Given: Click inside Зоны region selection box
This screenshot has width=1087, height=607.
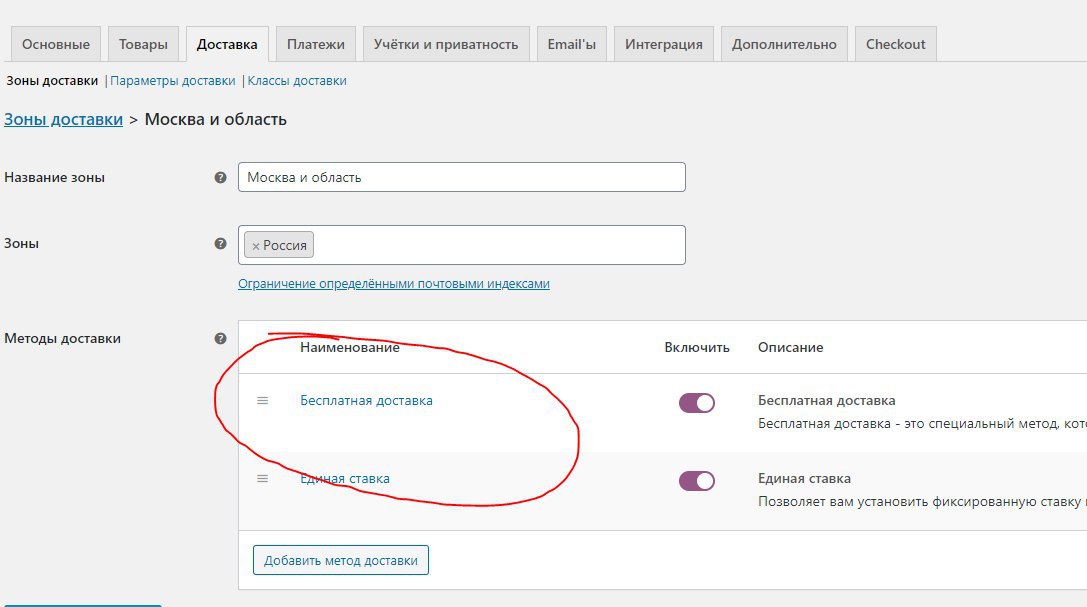Looking at the screenshot, I should click(x=500, y=245).
